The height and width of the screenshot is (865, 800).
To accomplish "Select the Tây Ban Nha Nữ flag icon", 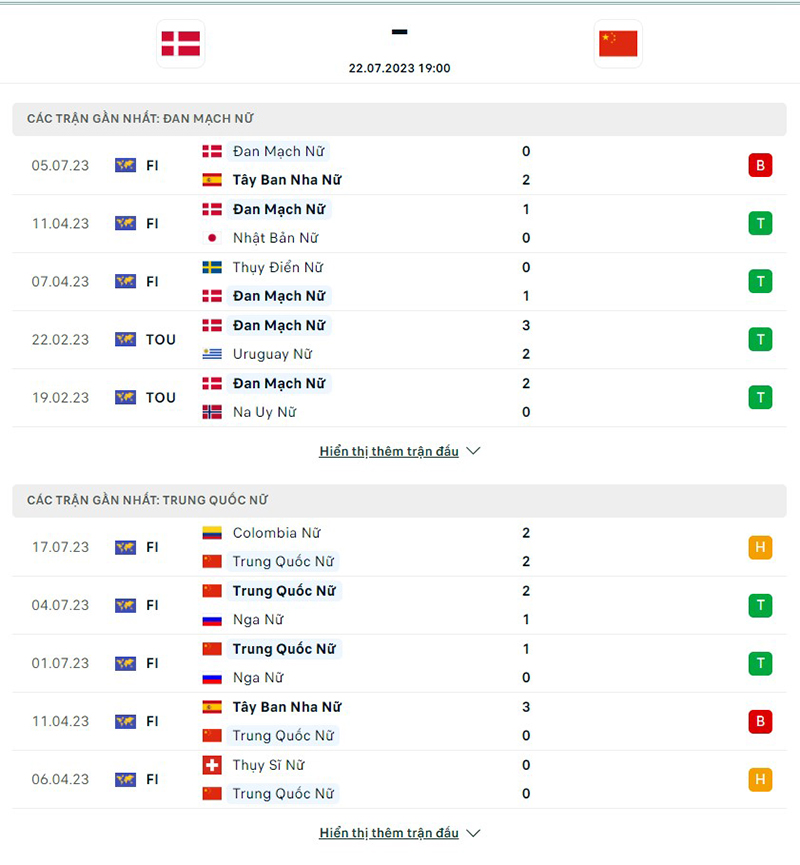I will pyautogui.click(x=212, y=180).
